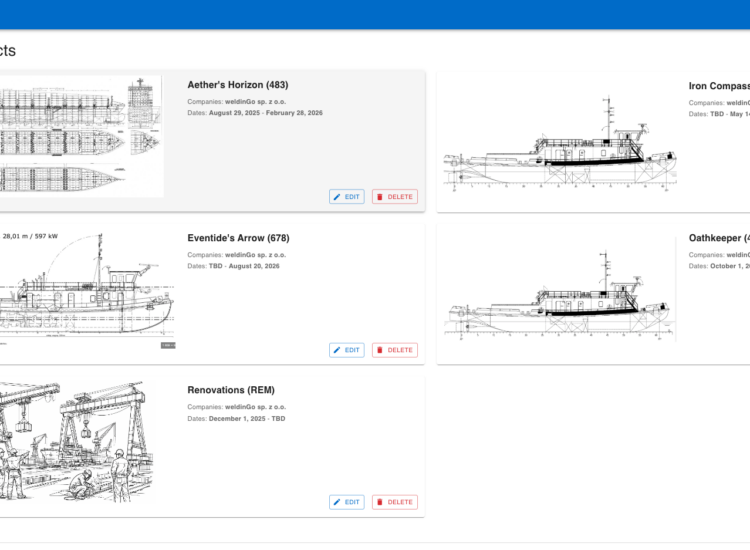Click the Oathkeeper project title
This screenshot has height=550, width=750.
point(719,238)
